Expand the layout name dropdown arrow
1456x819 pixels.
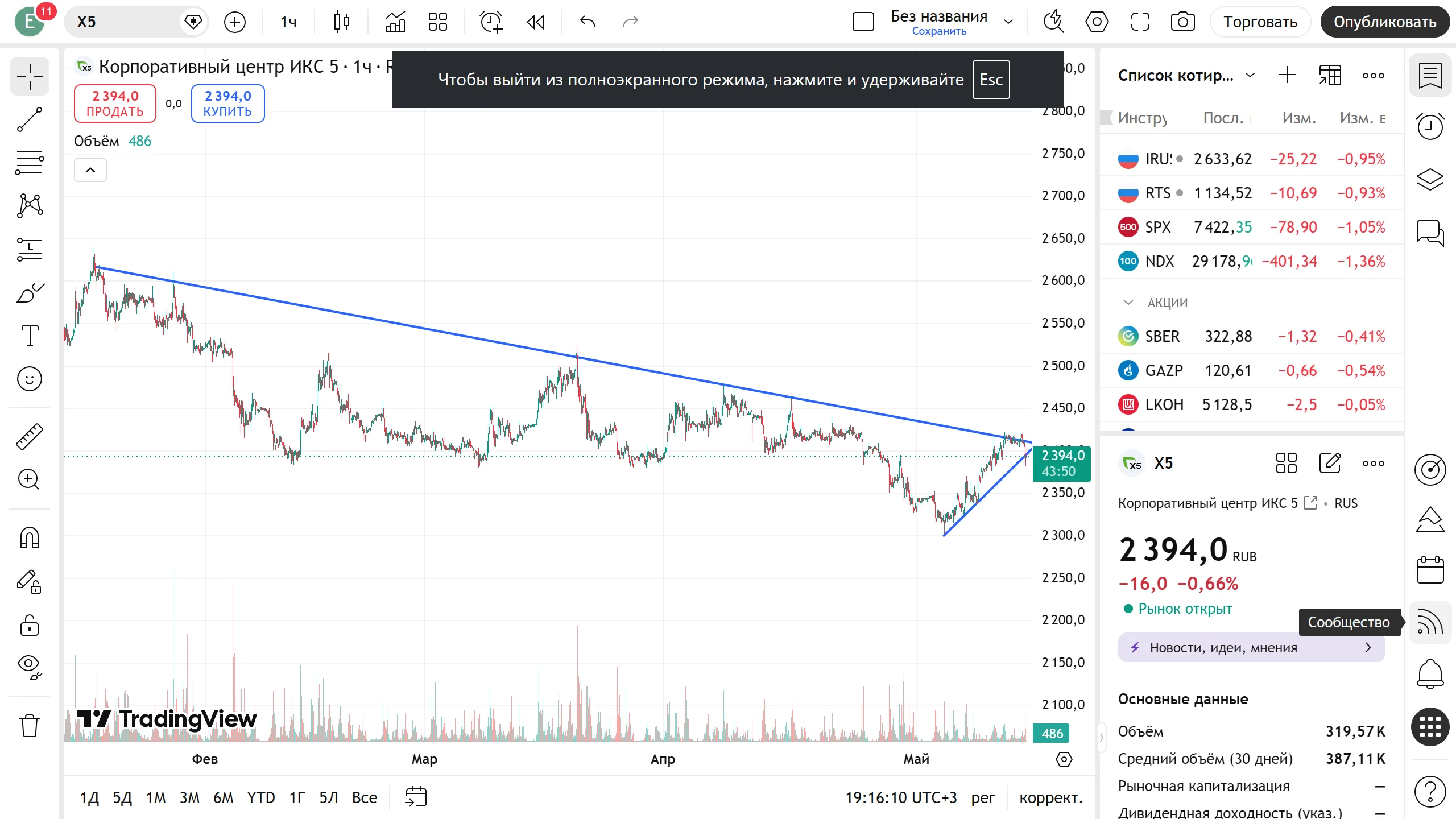pos(1008,22)
